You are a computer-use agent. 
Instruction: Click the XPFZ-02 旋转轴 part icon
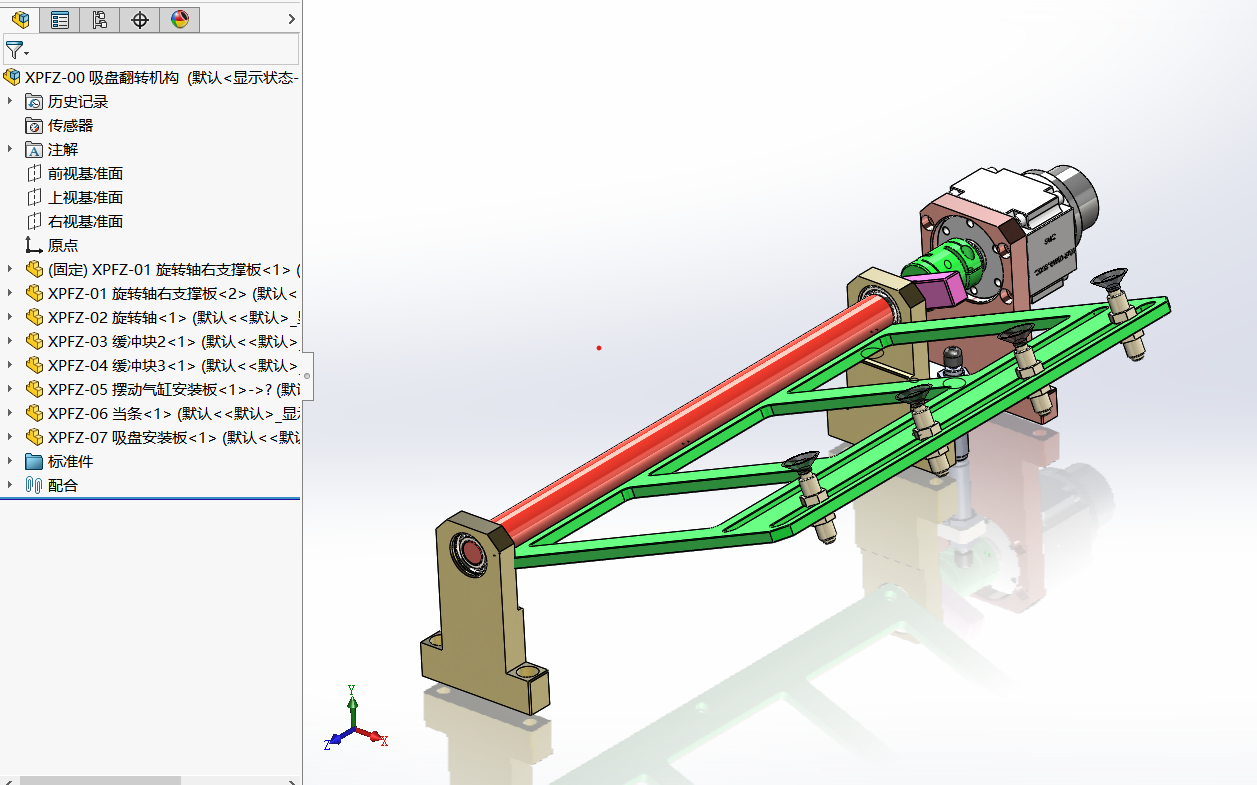click(34, 317)
